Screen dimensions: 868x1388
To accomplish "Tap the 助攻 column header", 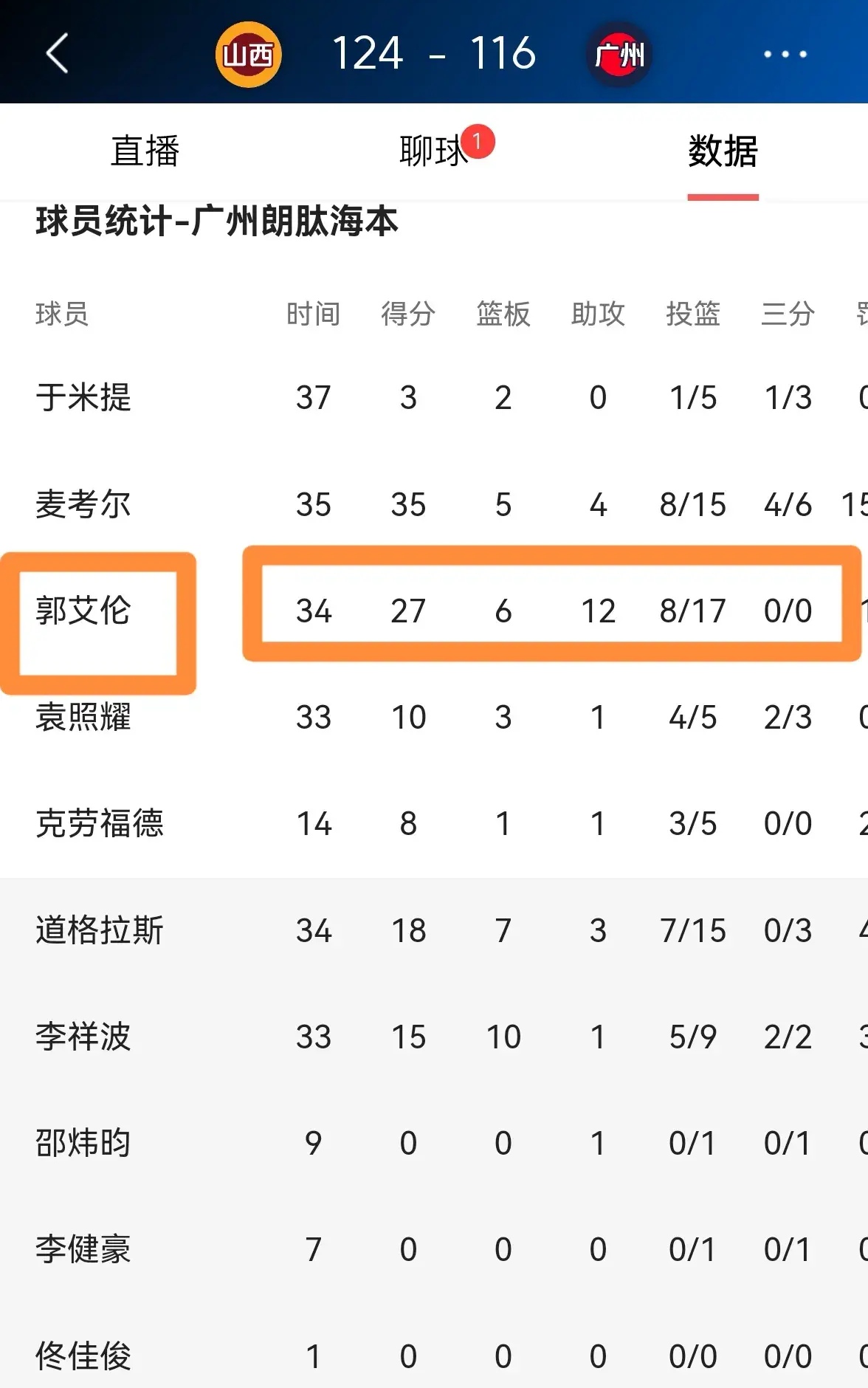I will coord(598,314).
